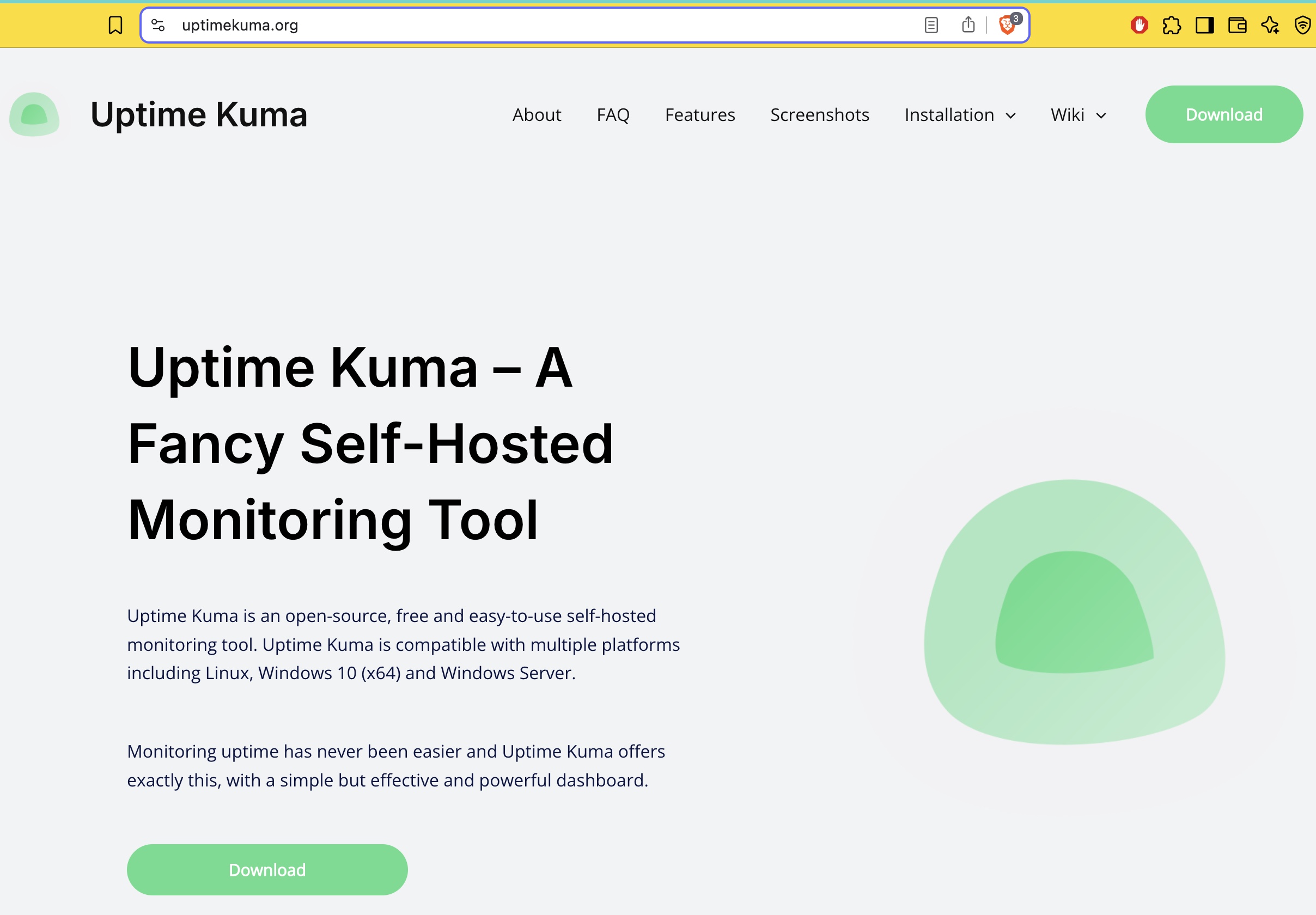Viewport: 1316px width, 915px height.
Task: Toggle the browser sidebar panel icon
Action: [1205, 25]
